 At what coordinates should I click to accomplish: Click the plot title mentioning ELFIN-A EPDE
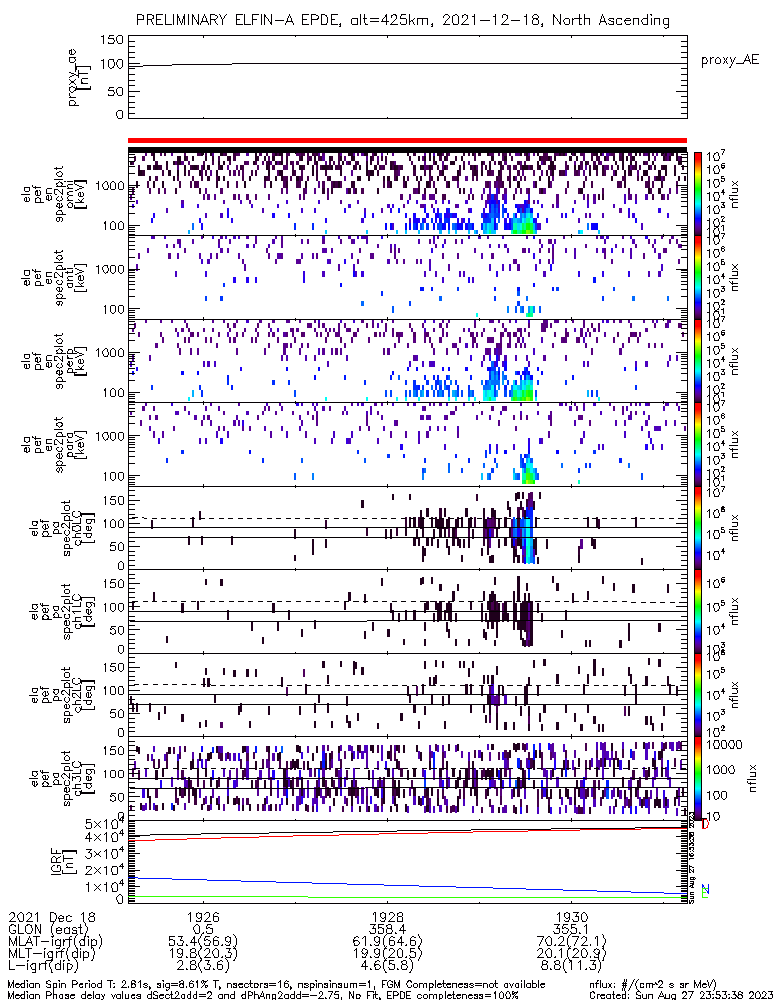pos(402,20)
